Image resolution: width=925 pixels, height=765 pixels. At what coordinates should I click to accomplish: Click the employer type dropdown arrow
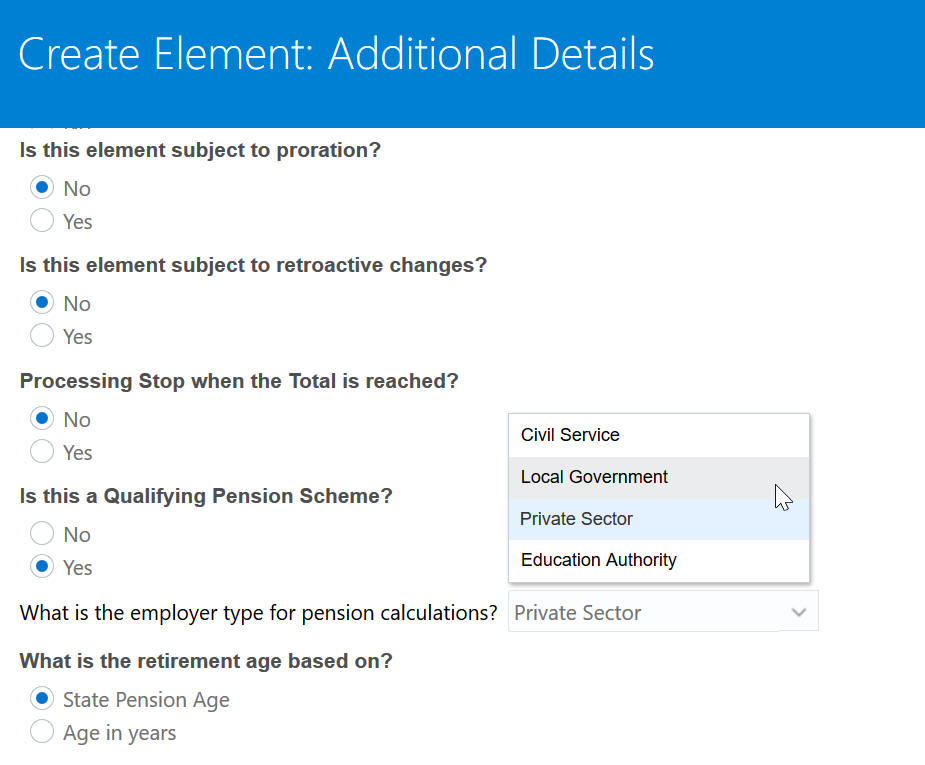point(798,612)
